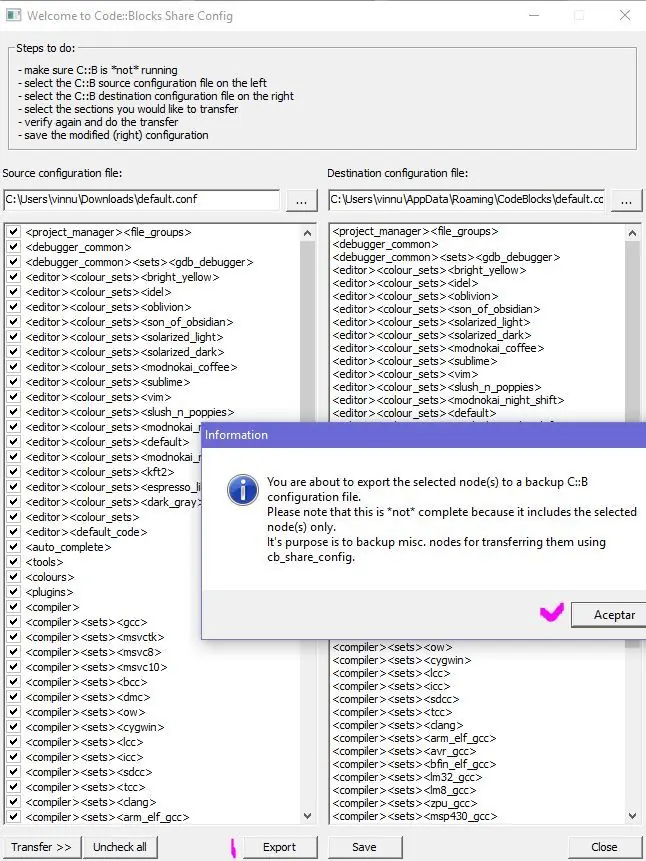Select <compiler><sets><clang> in destination list
This screenshot has height=861, width=646.
pos(398,725)
